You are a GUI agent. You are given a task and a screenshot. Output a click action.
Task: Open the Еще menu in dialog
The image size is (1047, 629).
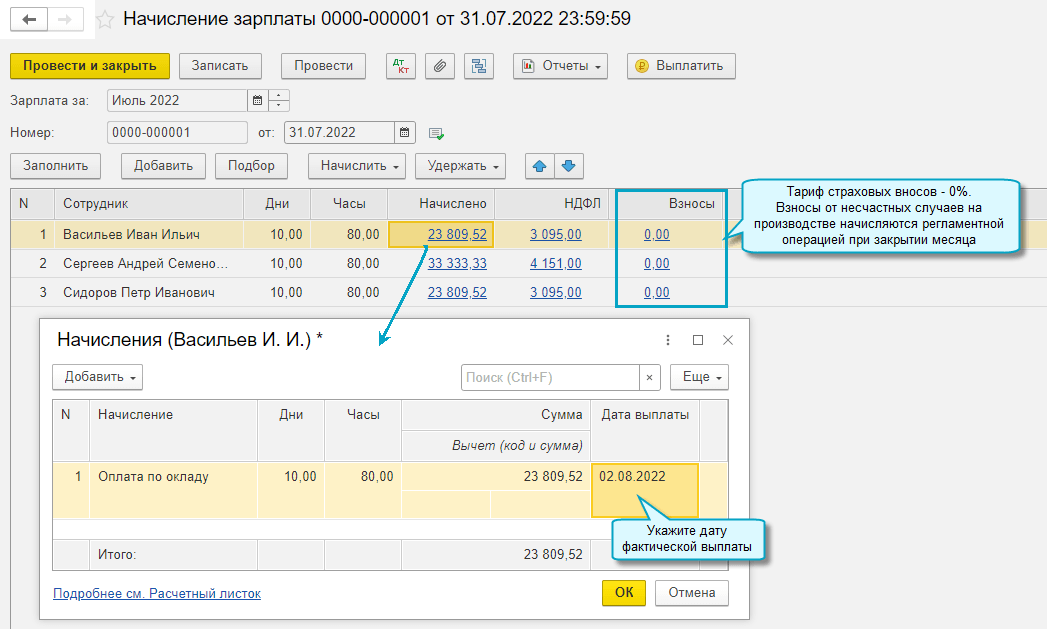click(x=699, y=377)
